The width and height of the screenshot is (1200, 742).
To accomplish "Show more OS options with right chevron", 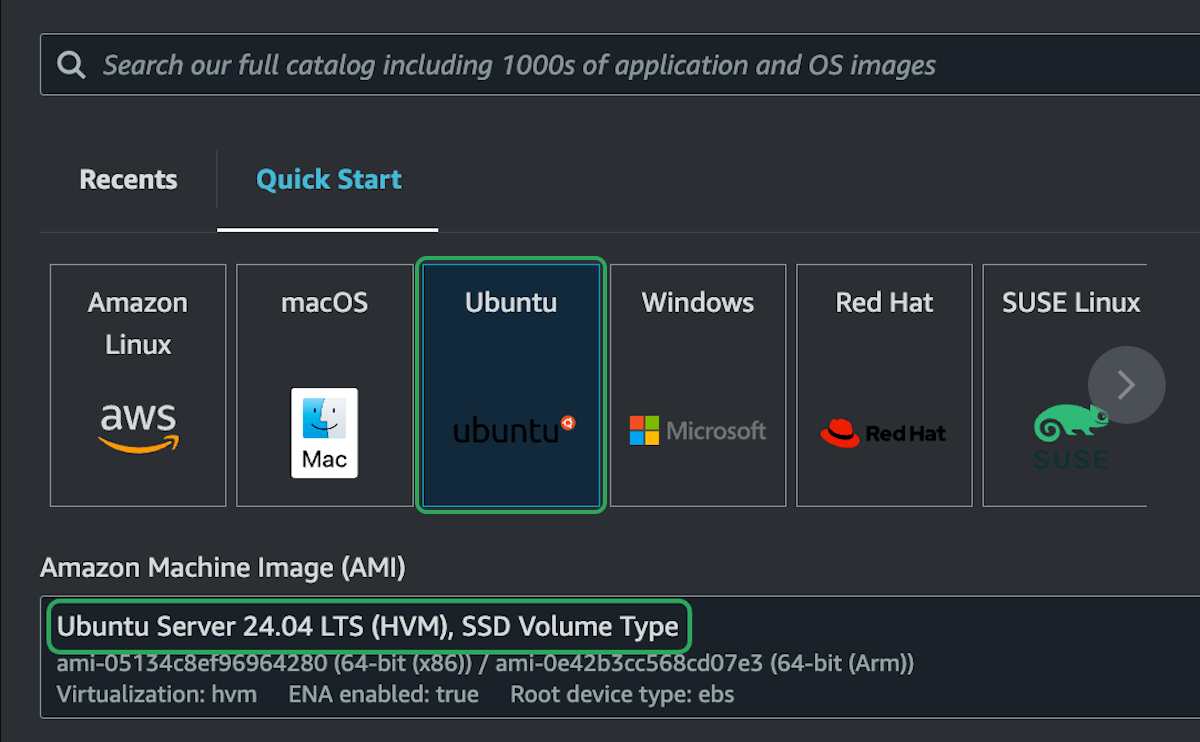I will pos(1127,385).
